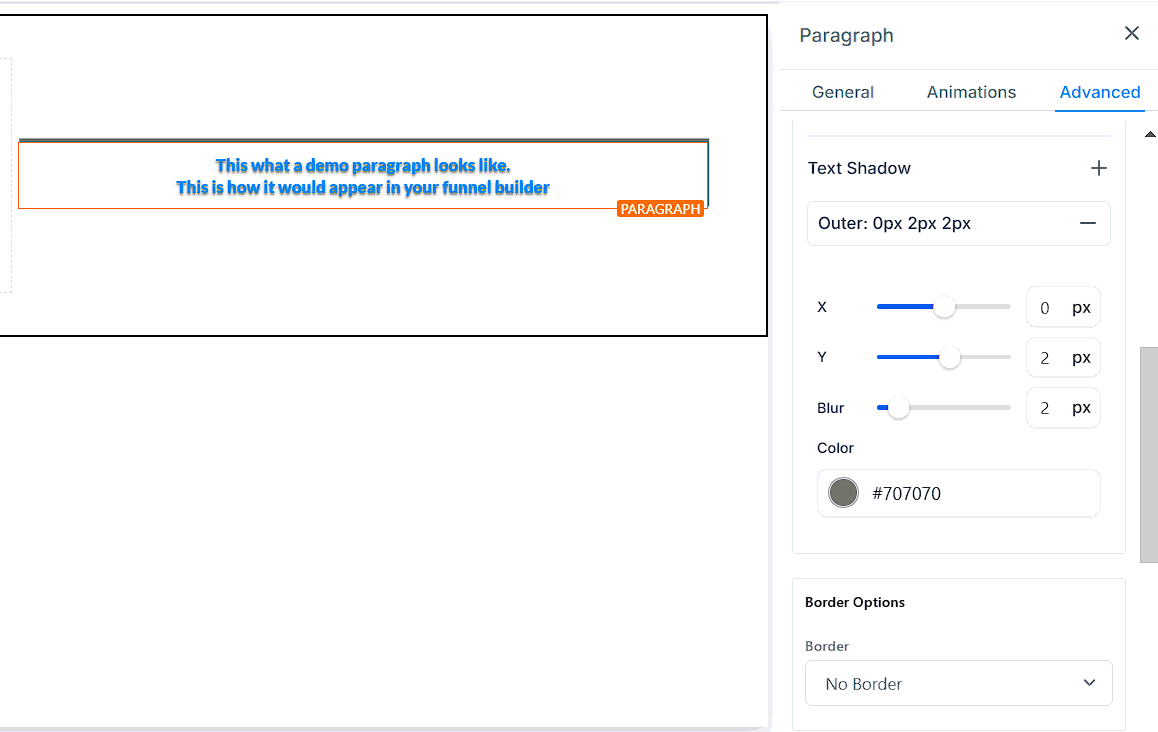Focus the X offset px value field
Screen dimensions: 1158x732
[1045, 308]
